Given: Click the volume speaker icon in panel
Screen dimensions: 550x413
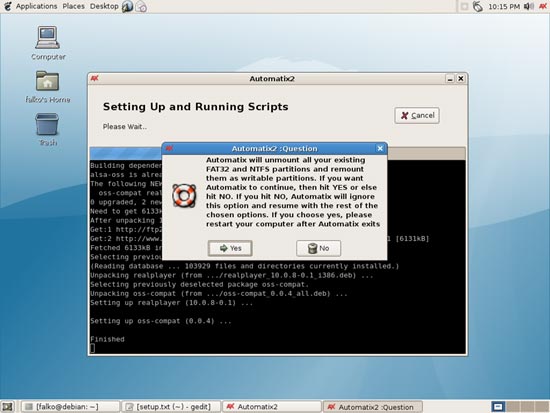Looking at the screenshot, I should 529,6.
